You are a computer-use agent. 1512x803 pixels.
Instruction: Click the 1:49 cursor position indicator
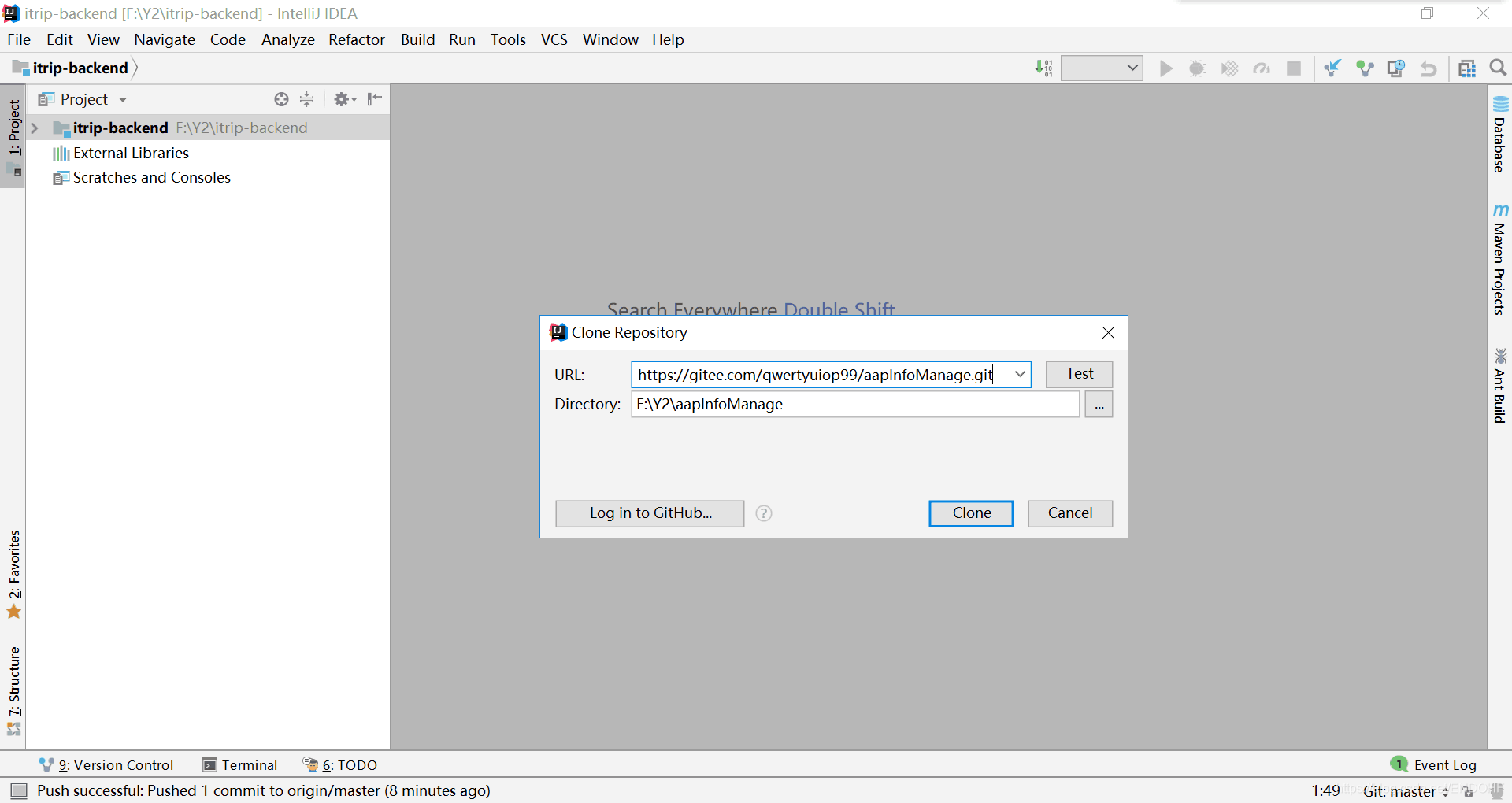click(x=1325, y=790)
